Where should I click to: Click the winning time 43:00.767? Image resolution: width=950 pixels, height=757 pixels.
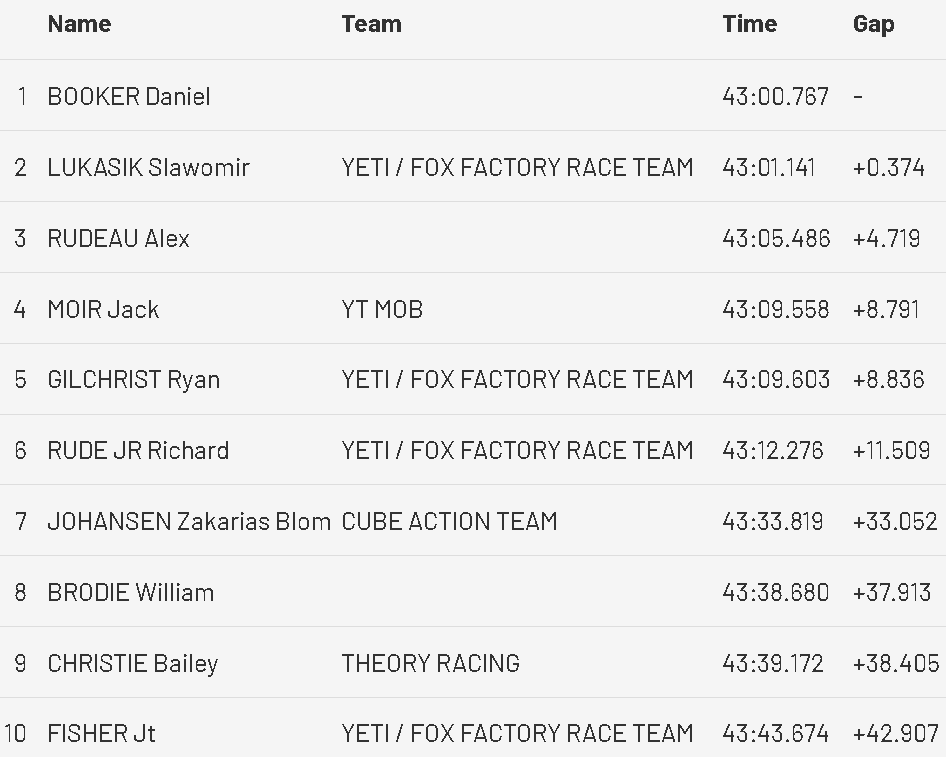775,97
